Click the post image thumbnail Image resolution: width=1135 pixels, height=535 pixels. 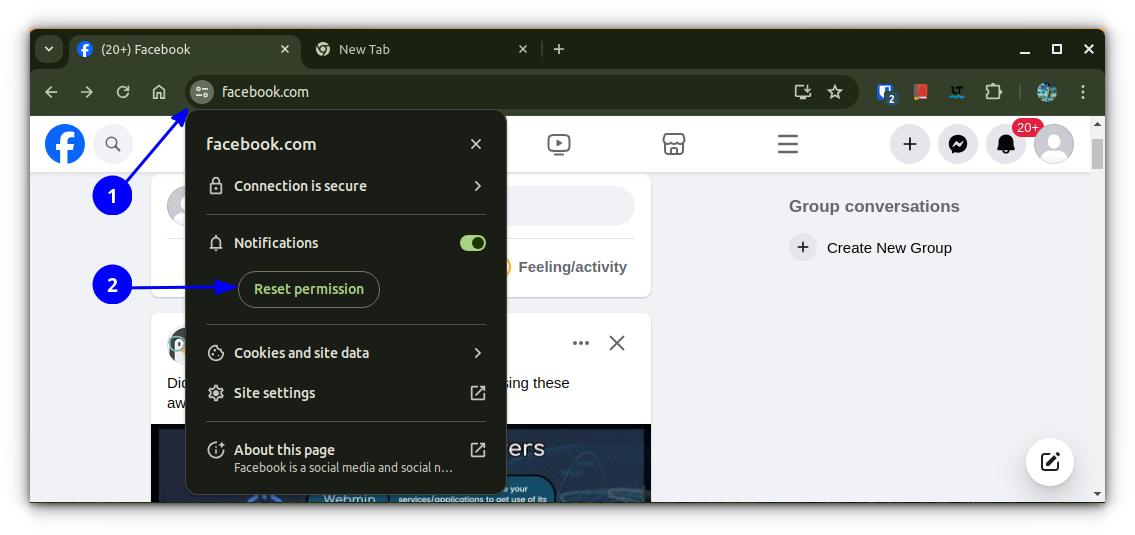click(x=401, y=463)
